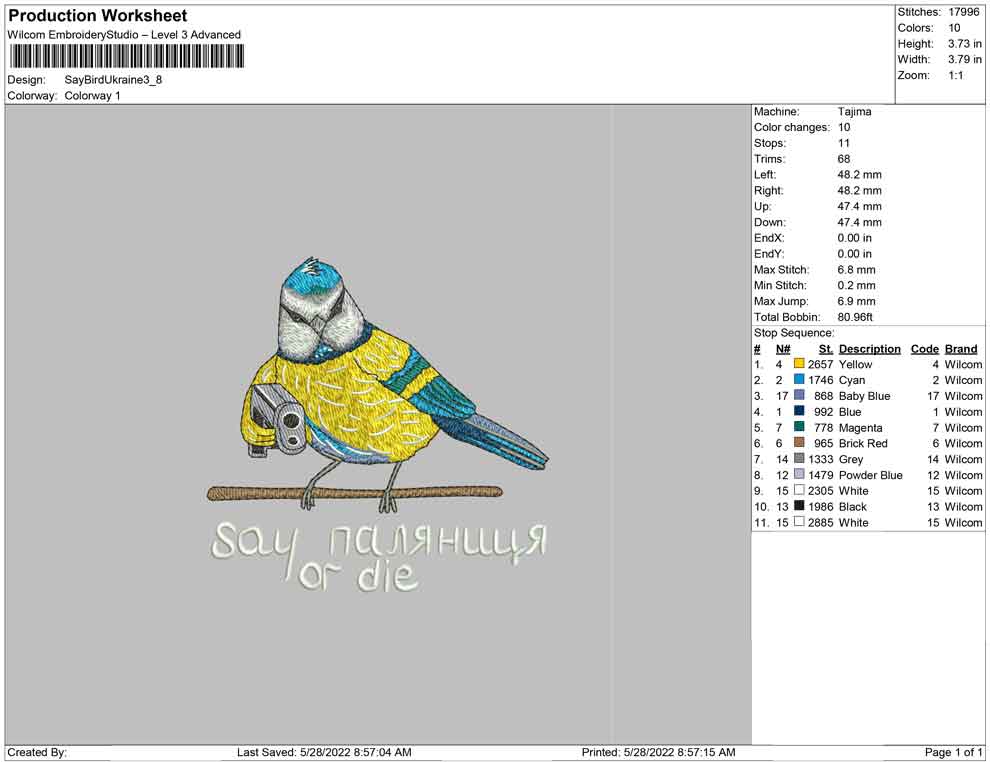Image resolution: width=990 pixels, height=762 pixels.
Task: Click the dark Blue thread swatch
Action: coord(799,412)
